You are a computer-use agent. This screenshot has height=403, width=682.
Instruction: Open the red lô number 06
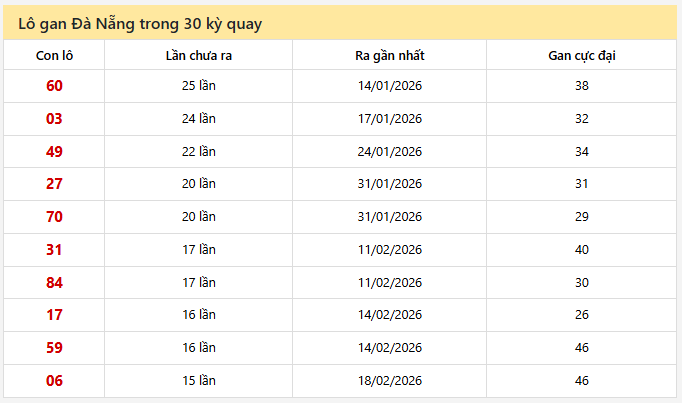point(54,381)
